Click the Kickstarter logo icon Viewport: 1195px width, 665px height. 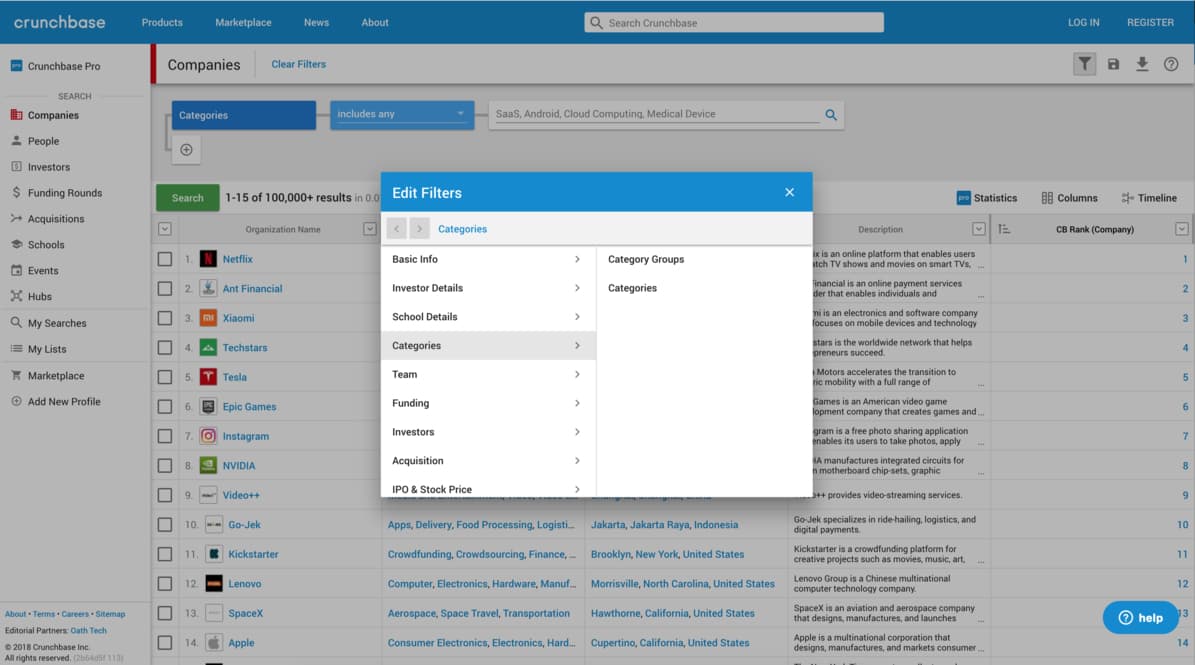point(214,554)
